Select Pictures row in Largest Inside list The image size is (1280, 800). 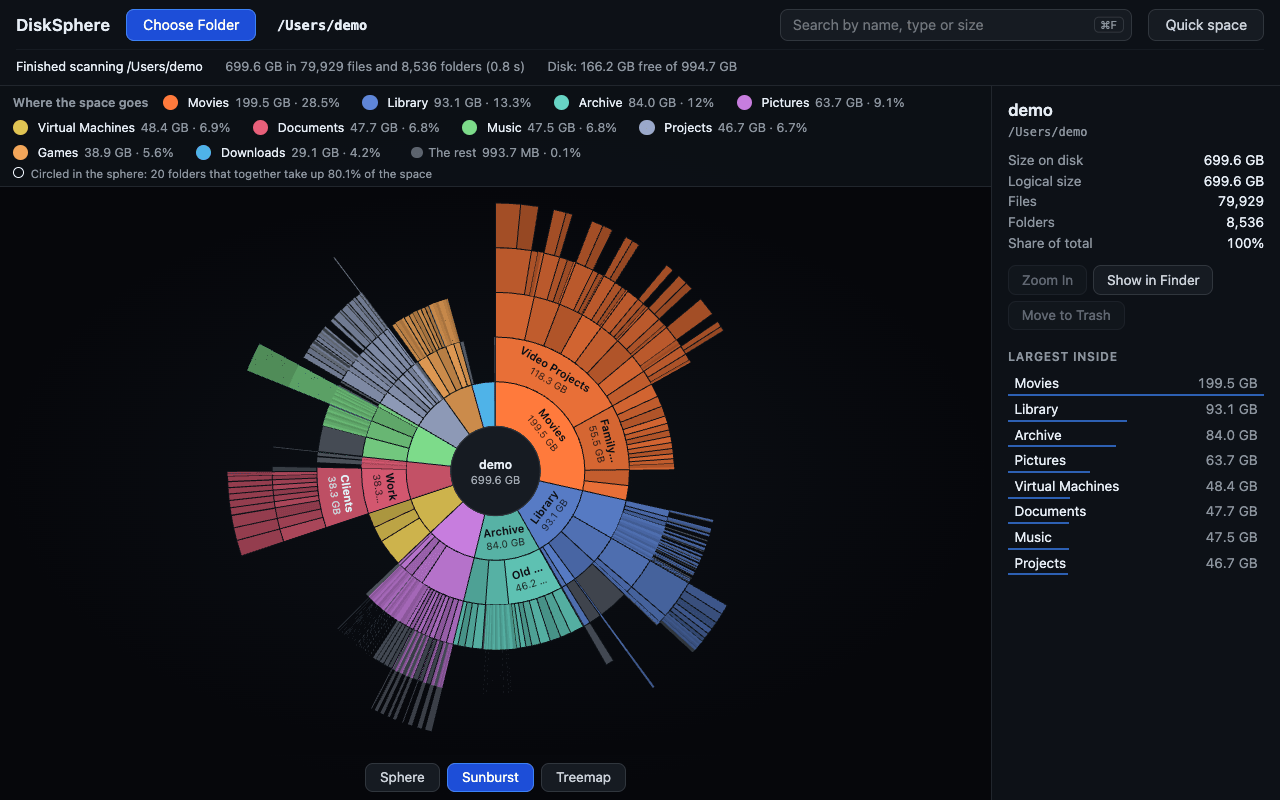pyautogui.click(x=1136, y=460)
